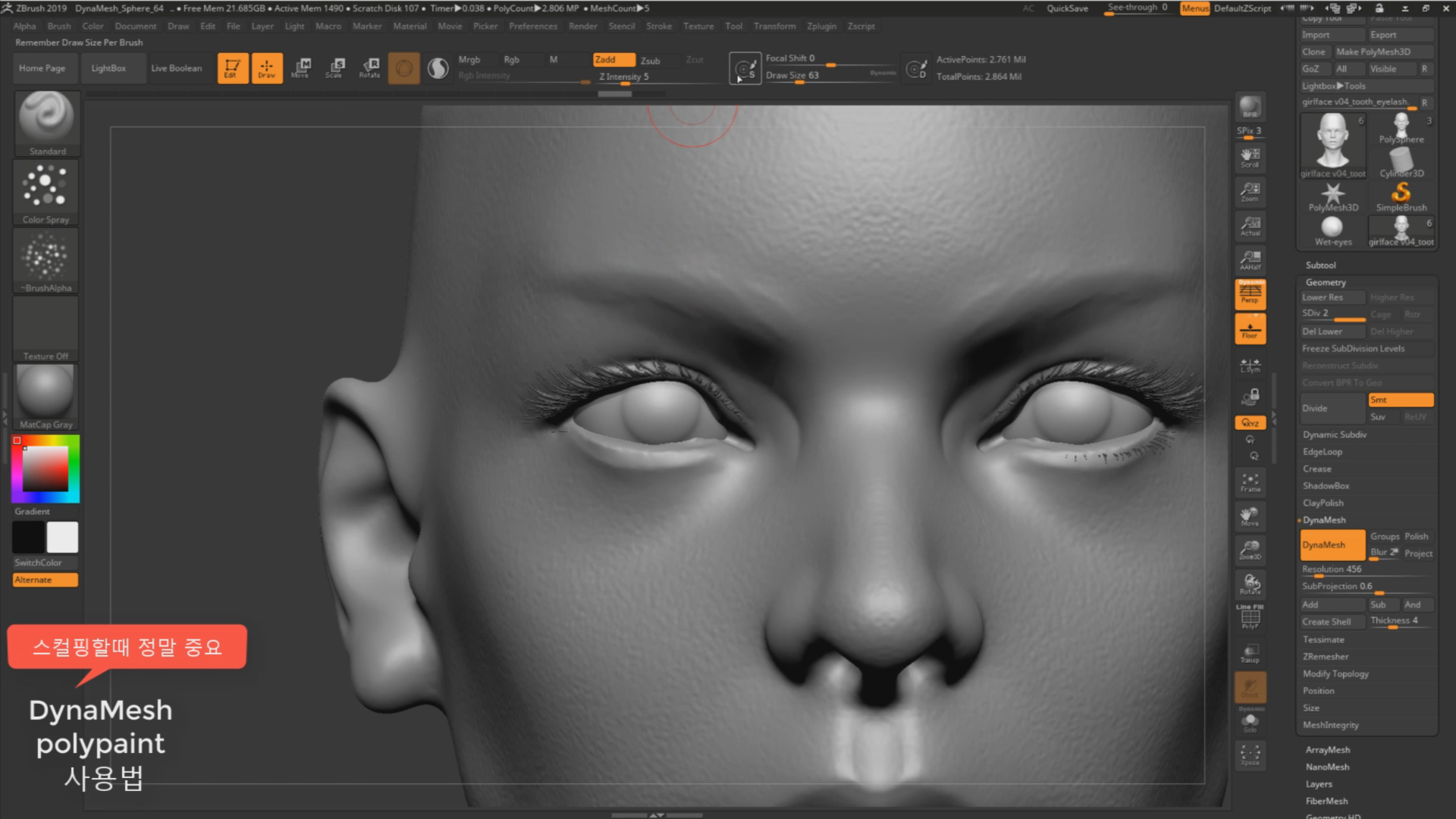Click the Frame view icon

pyautogui.click(x=1250, y=482)
